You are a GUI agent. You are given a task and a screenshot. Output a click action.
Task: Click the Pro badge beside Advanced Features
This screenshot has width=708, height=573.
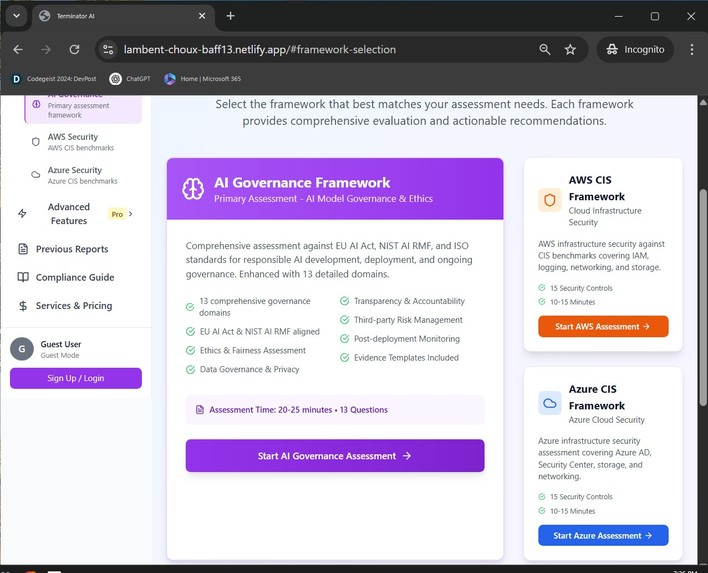click(117, 214)
